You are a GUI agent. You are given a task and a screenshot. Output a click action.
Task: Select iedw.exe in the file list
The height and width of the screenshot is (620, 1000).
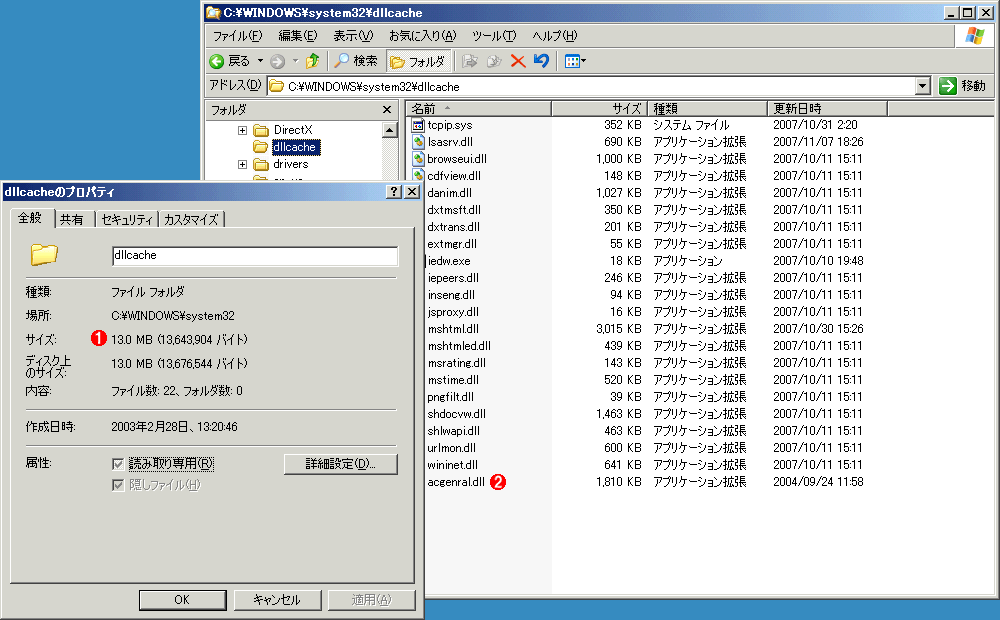point(449,261)
